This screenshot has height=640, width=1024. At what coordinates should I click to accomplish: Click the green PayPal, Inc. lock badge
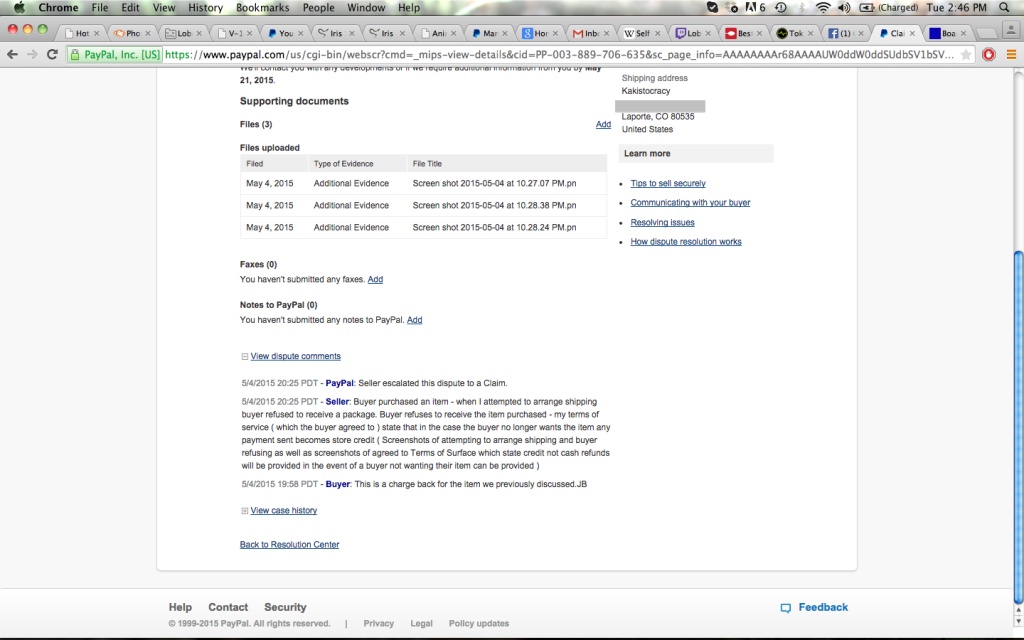click(116, 55)
